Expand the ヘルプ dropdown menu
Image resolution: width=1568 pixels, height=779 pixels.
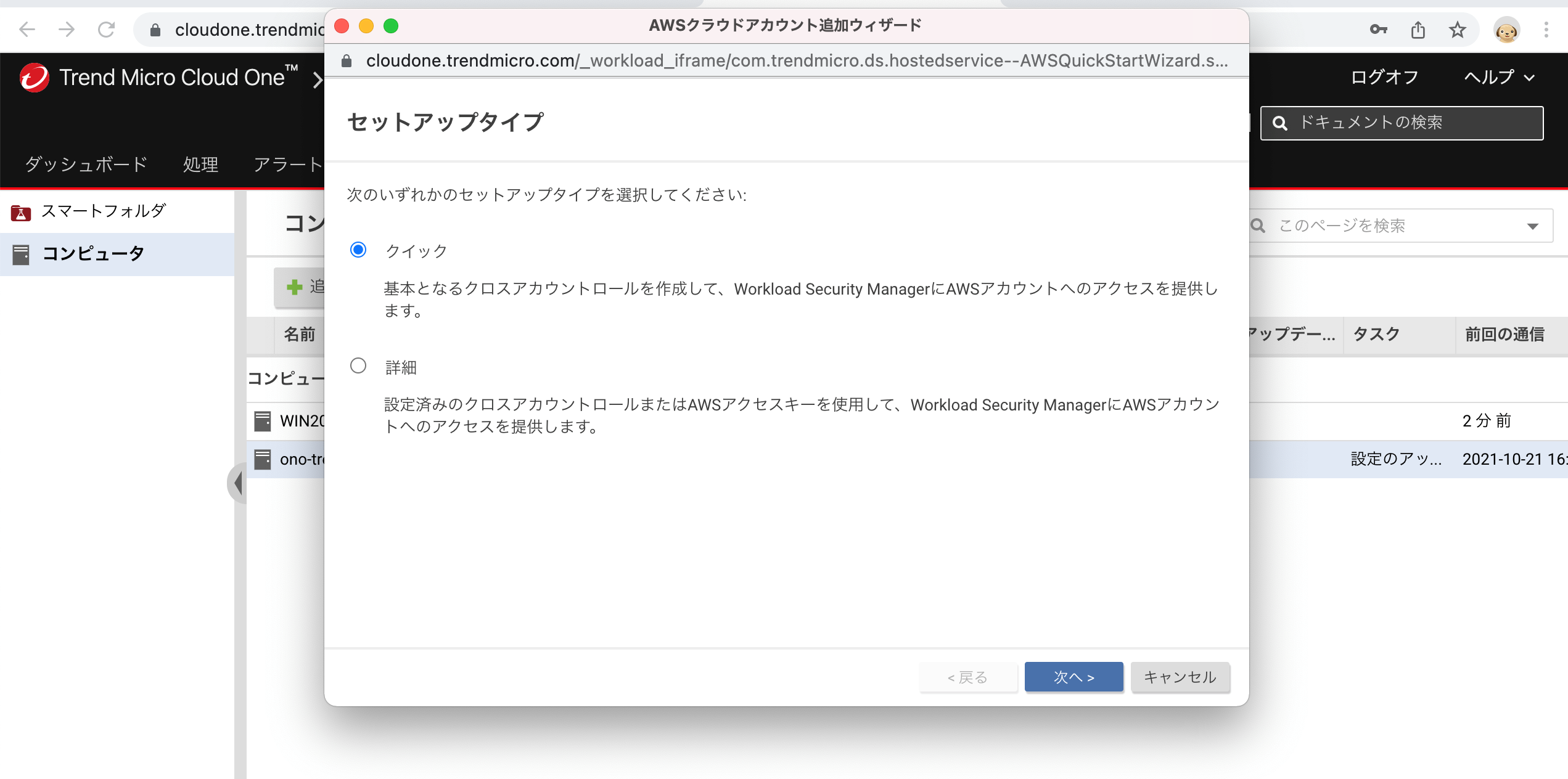[x=1500, y=77]
